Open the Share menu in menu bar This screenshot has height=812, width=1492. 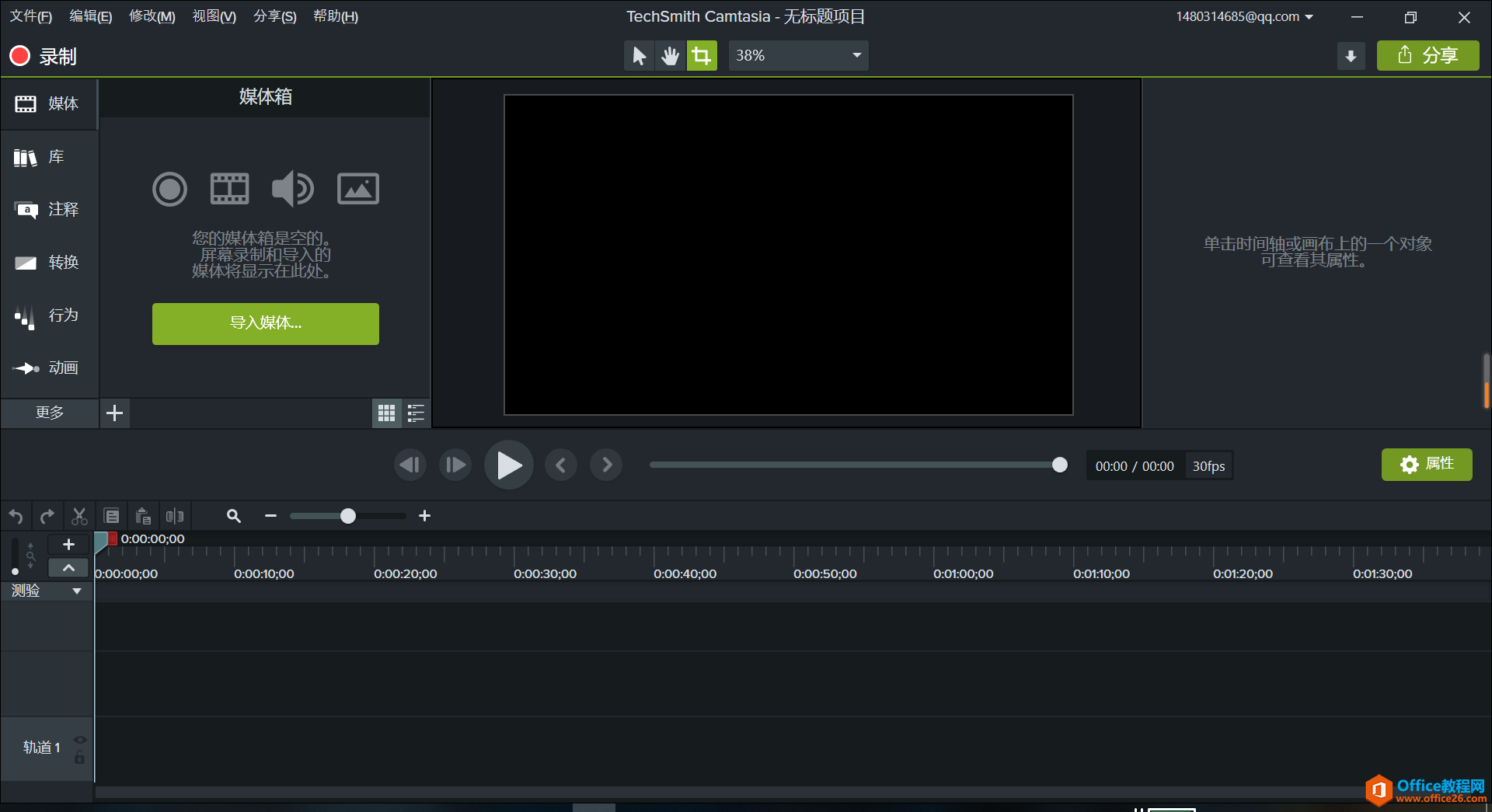274,16
